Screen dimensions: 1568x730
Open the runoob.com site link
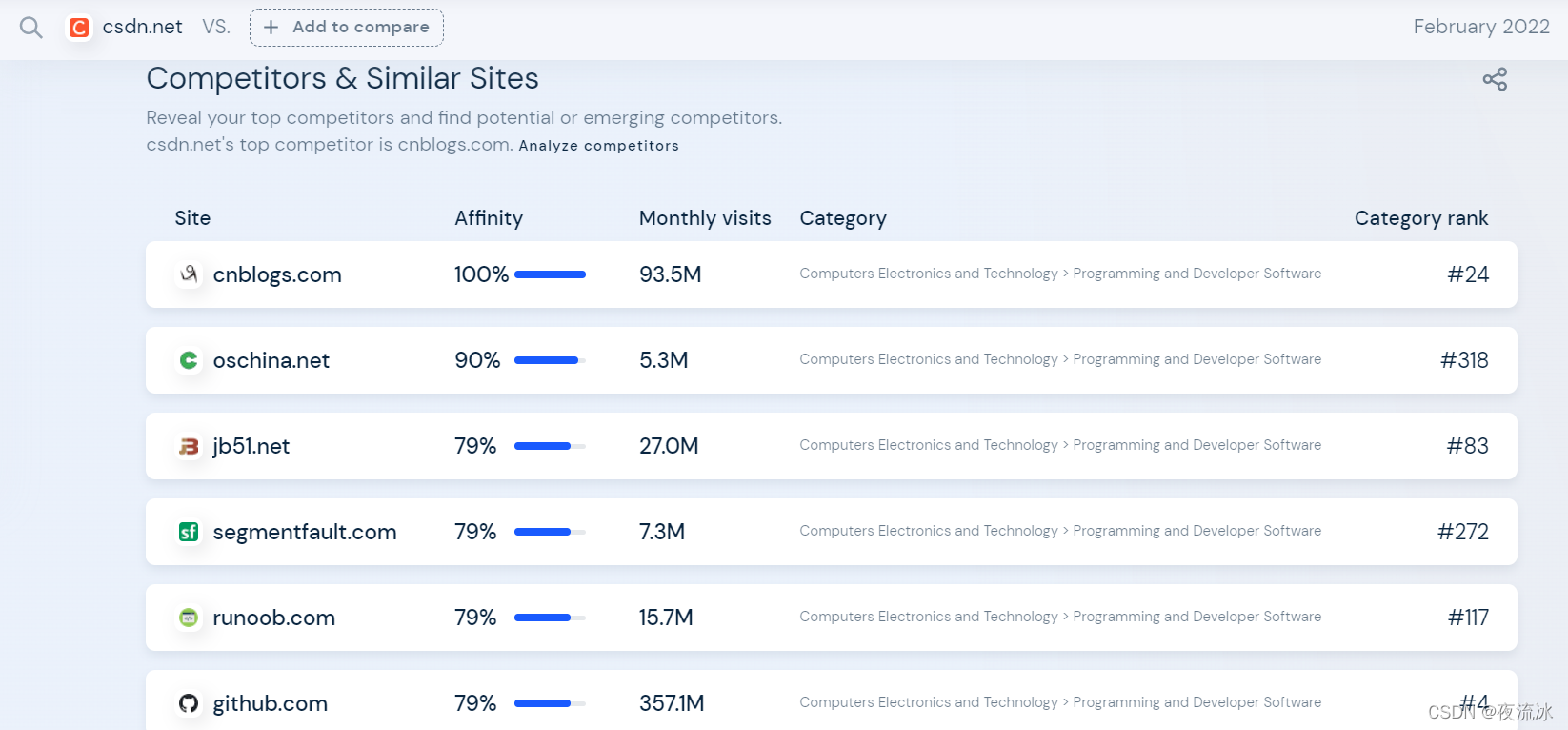coord(274,618)
